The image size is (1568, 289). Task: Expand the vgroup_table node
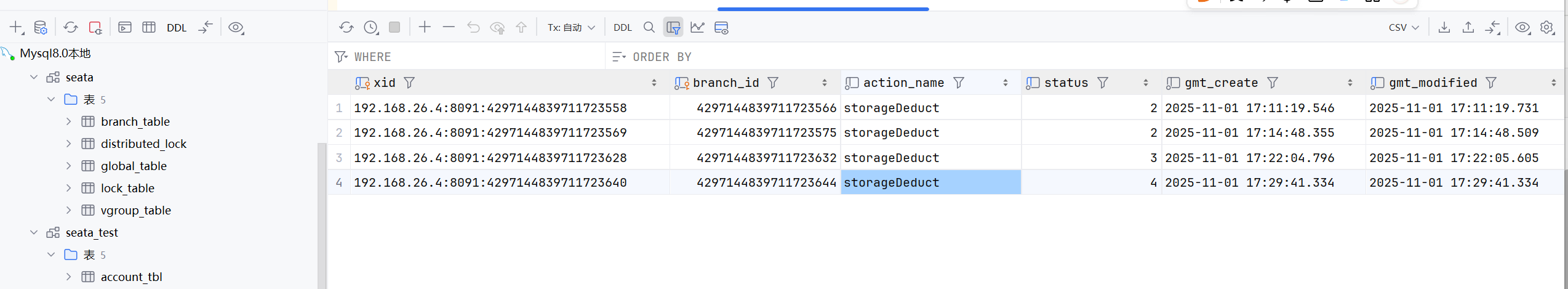(68, 210)
